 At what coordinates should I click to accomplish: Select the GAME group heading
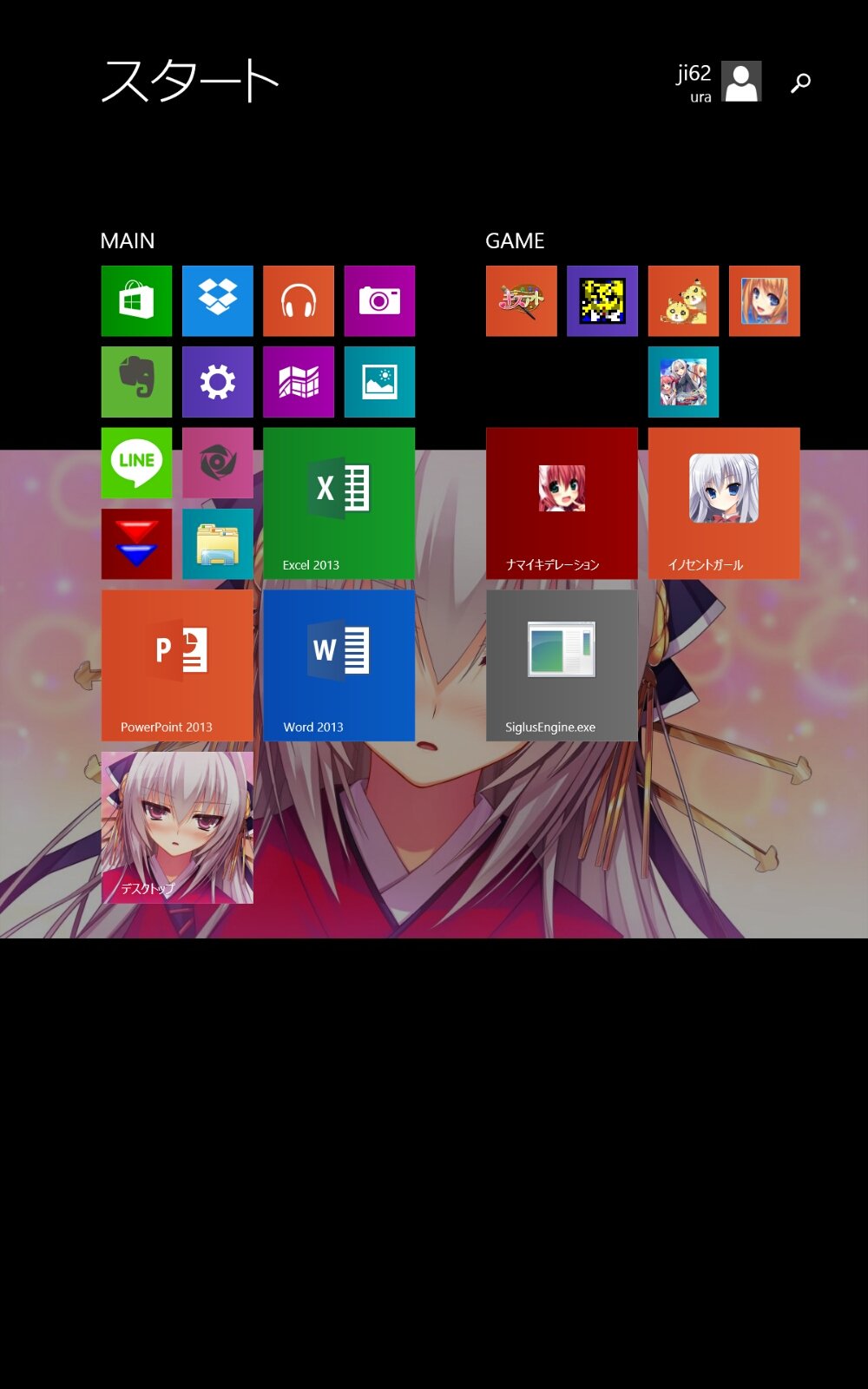[515, 240]
